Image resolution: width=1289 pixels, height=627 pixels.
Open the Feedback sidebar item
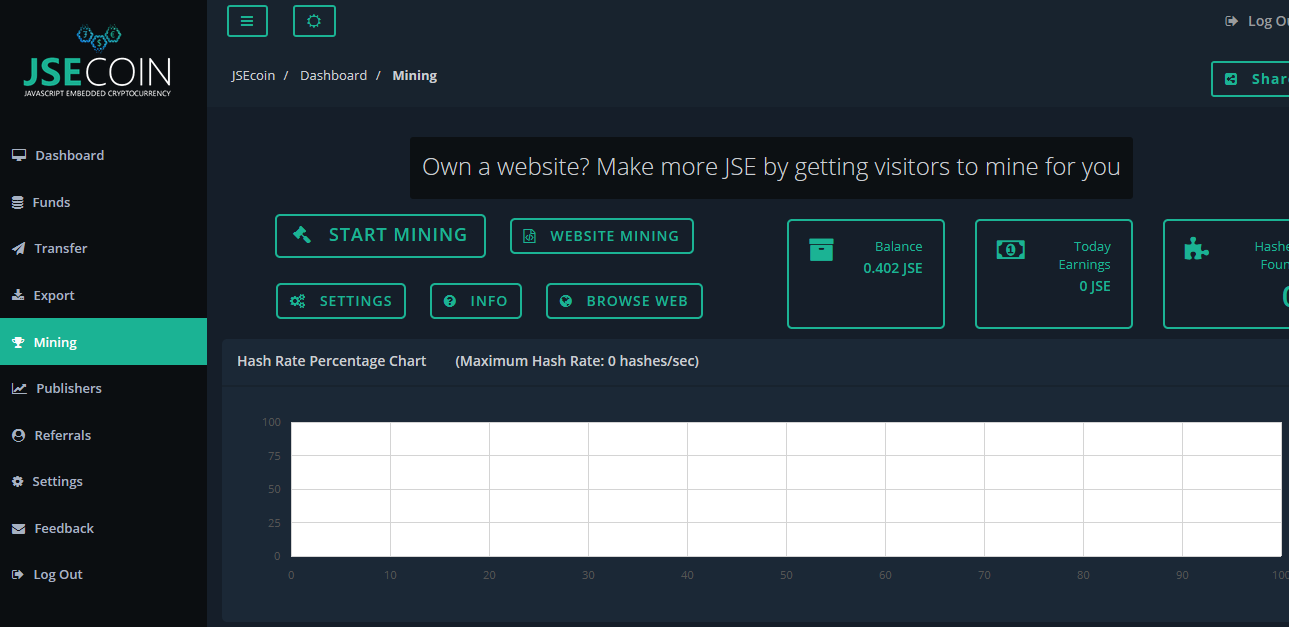click(x=103, y=528)
